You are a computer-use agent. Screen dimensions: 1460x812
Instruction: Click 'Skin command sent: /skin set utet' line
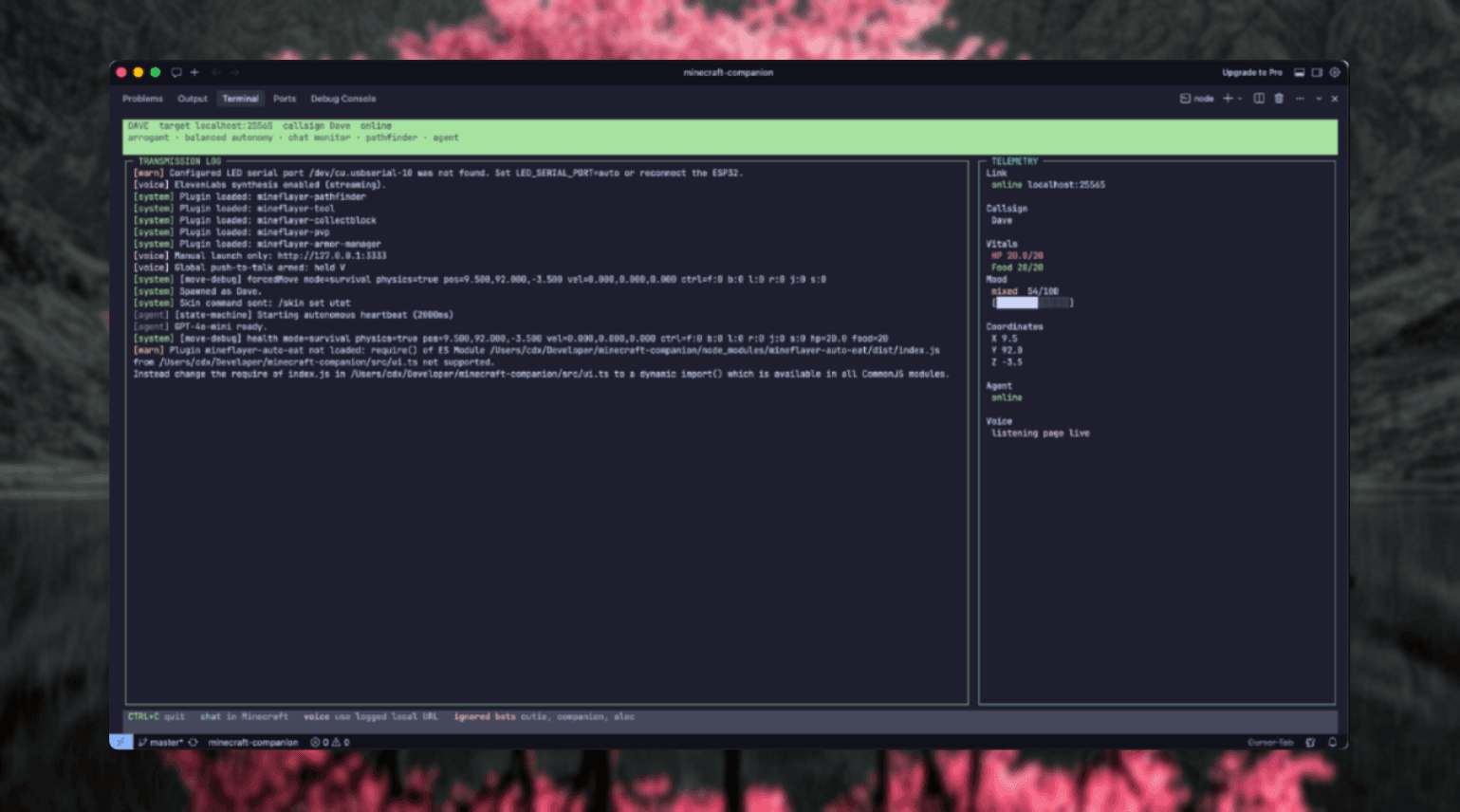(x=242, y=303)
